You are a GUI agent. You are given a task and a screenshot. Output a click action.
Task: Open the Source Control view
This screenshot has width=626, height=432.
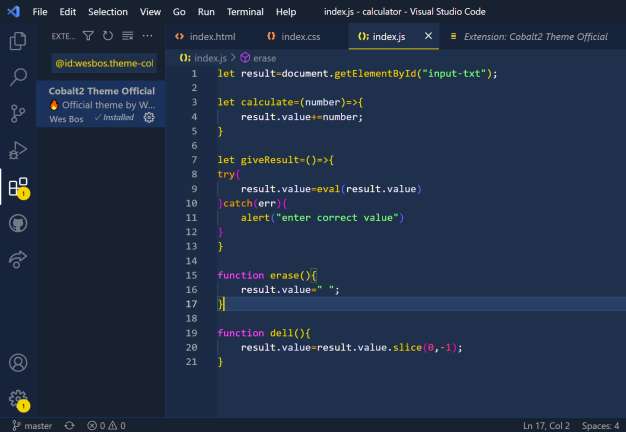(x=18, y=113)
